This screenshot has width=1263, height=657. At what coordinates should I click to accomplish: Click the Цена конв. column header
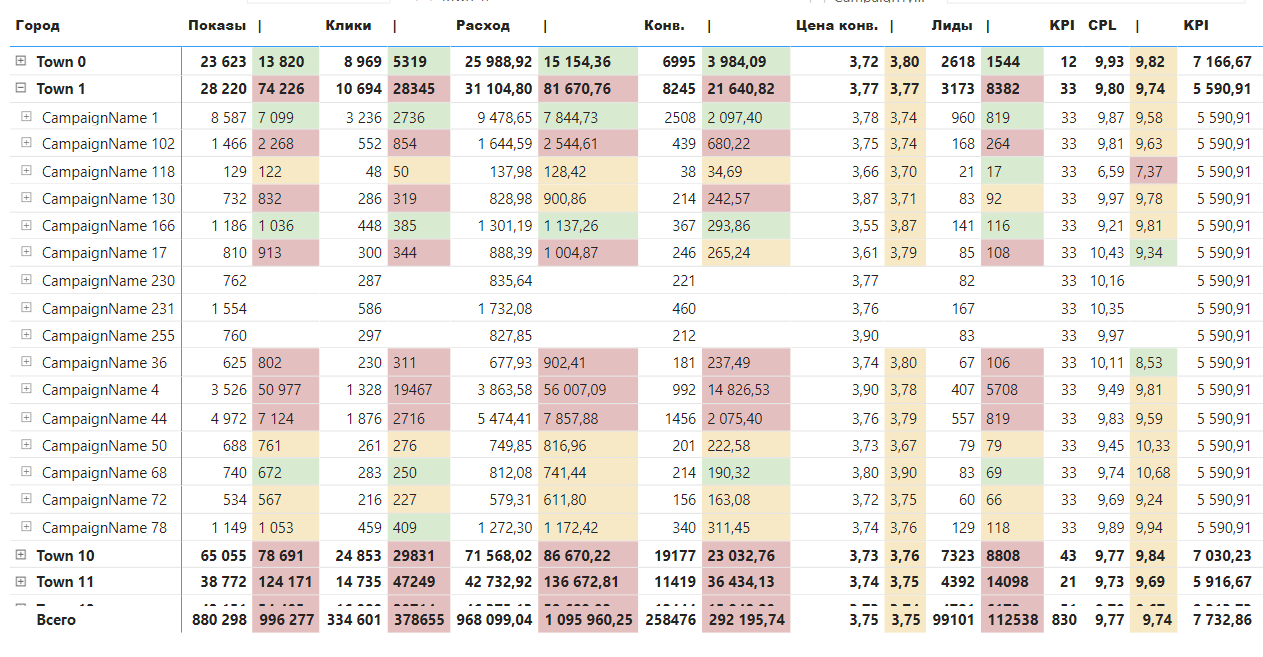point(837,25)
